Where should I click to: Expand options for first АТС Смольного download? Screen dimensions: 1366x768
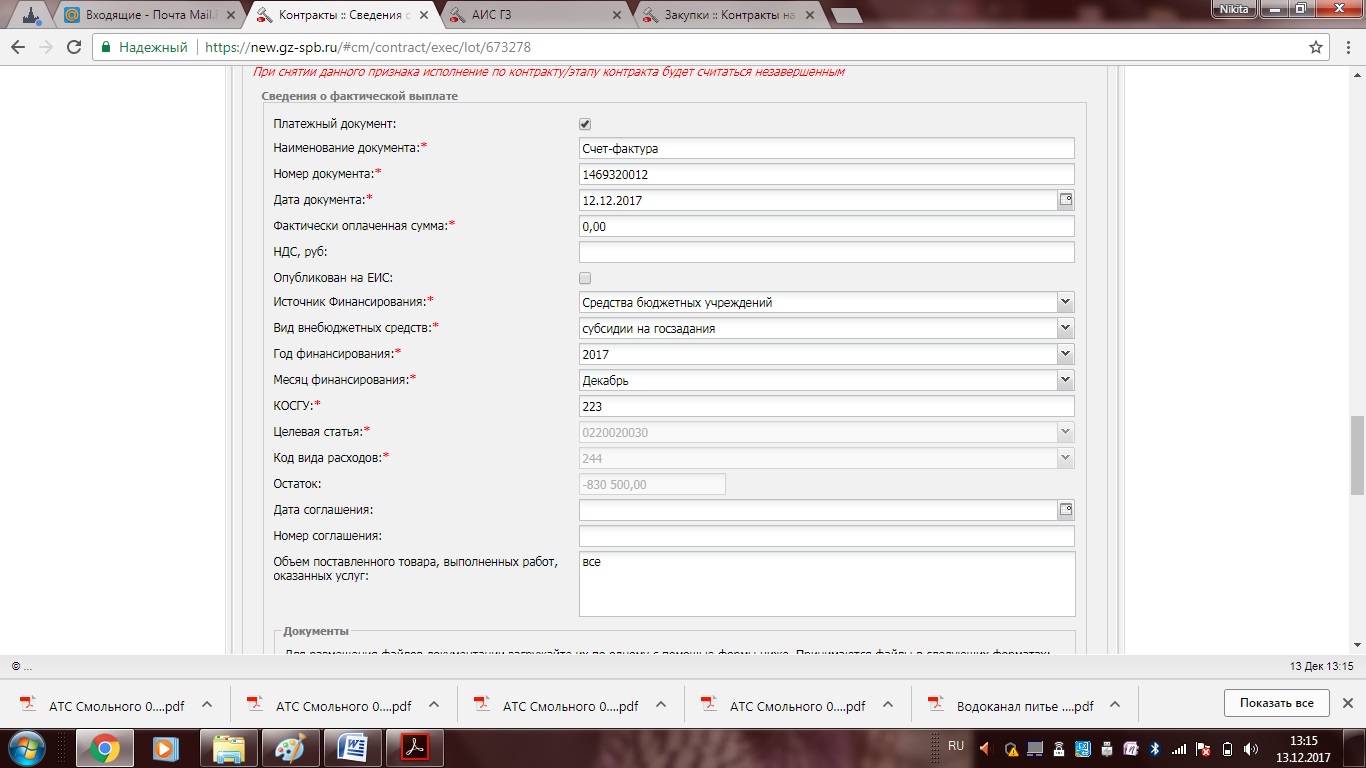[207, 704]
